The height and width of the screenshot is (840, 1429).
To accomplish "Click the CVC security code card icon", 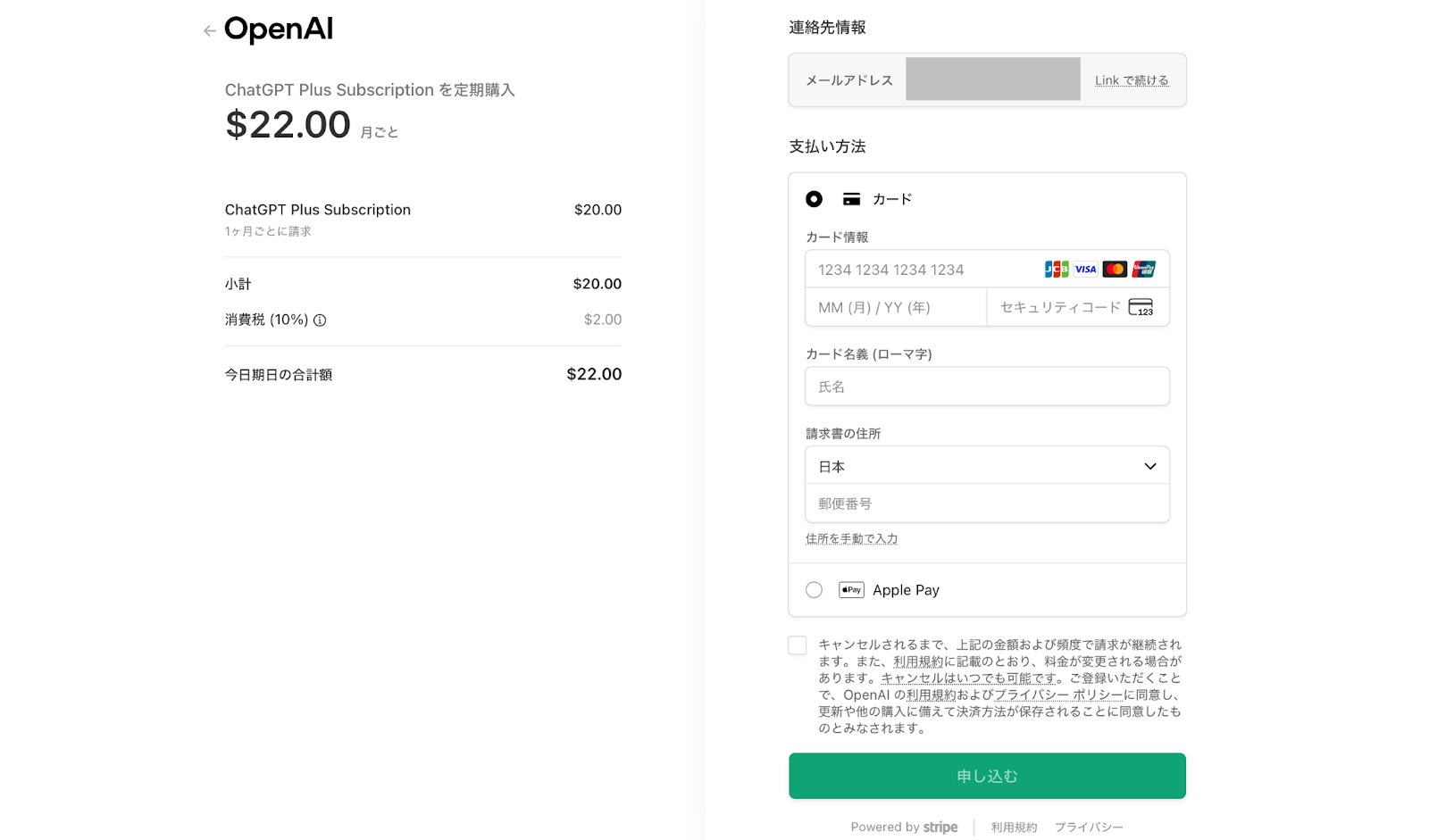I will coord(1141,308).
